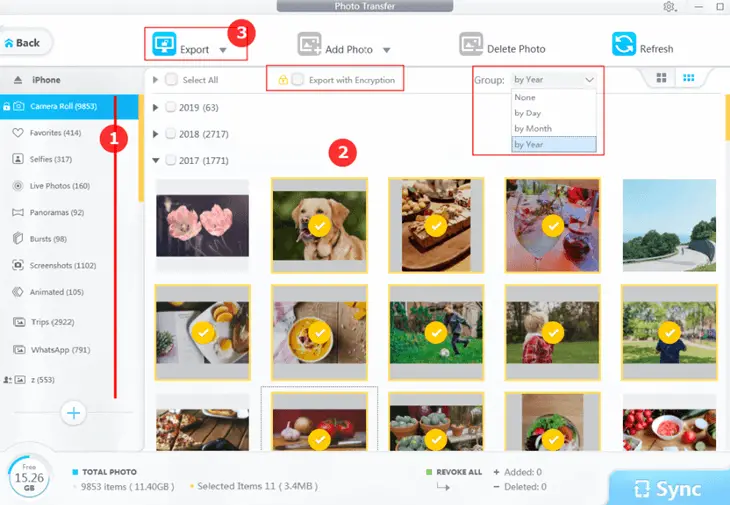Add a new album with plus button
Viewport: 730px width, 506px height.
pyautogui.click(x=74, y=413)
